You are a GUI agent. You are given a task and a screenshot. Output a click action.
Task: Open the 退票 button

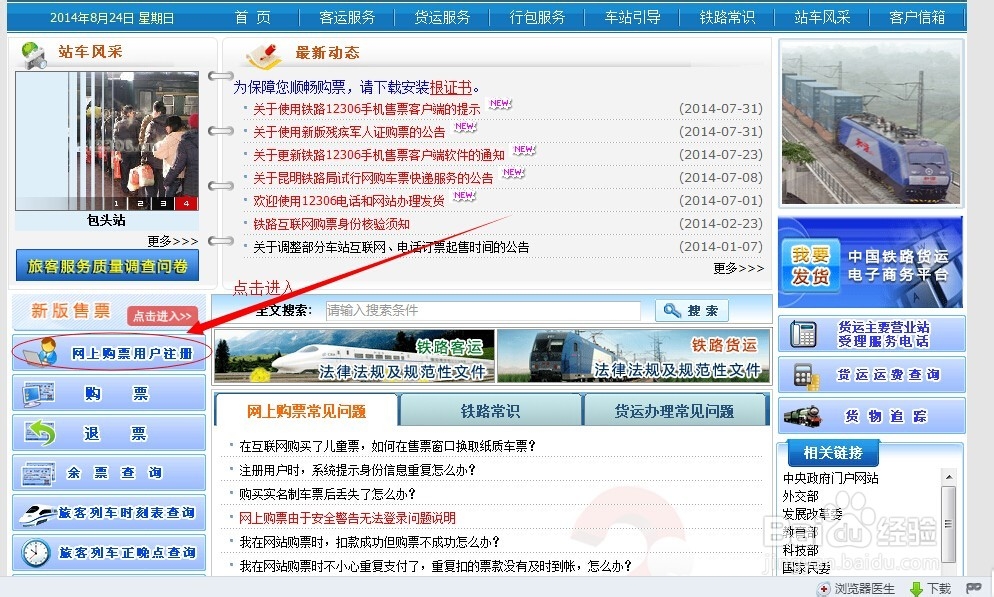coord(109,433)
